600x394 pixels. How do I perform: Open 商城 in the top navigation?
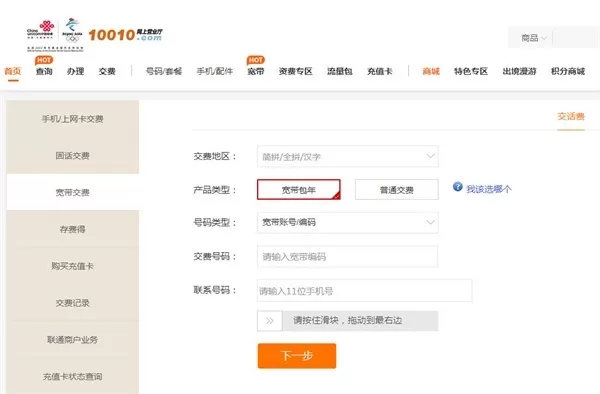(431, 71)
